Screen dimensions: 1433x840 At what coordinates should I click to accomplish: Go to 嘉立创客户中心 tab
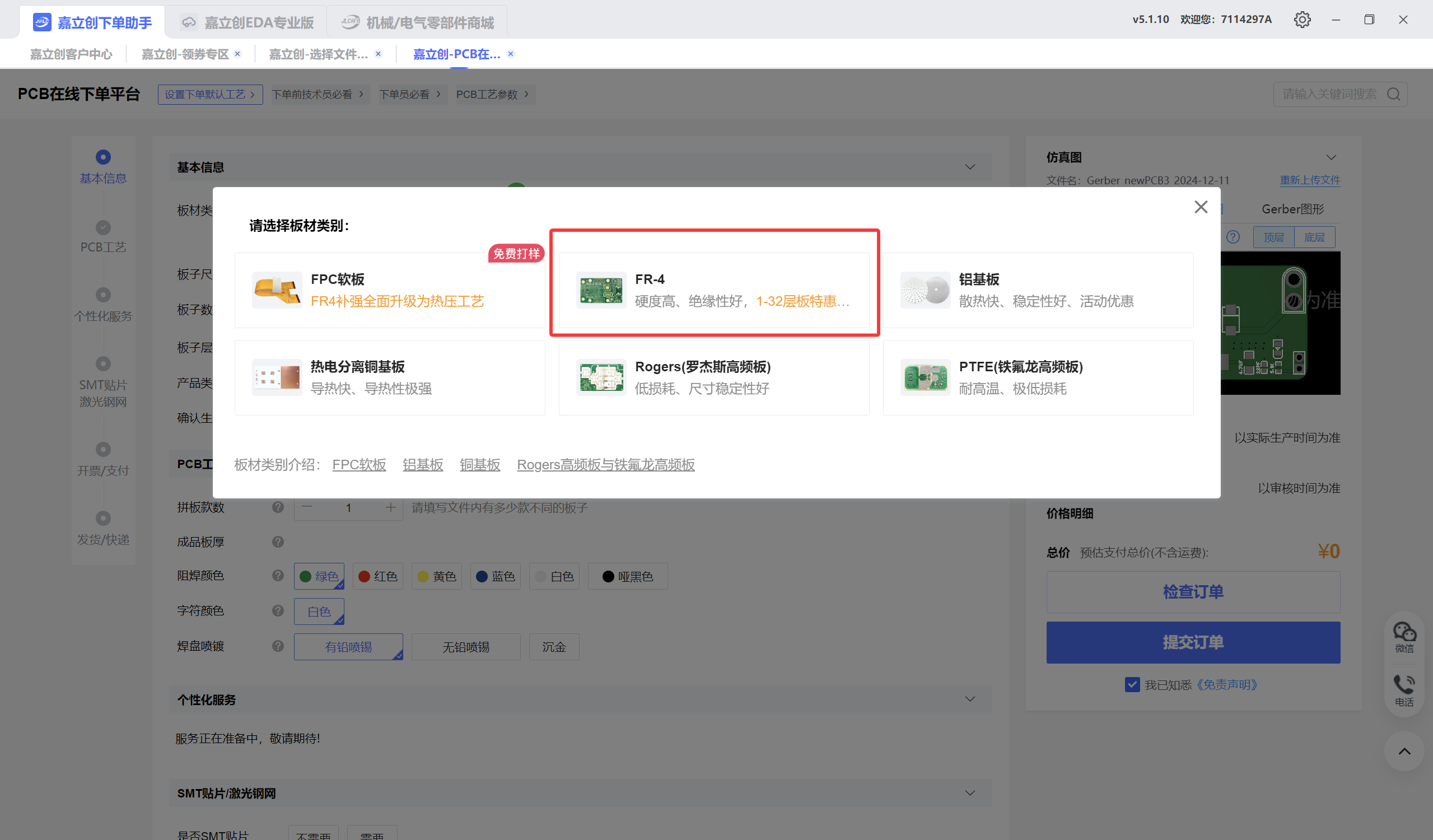tap(71, 54)
